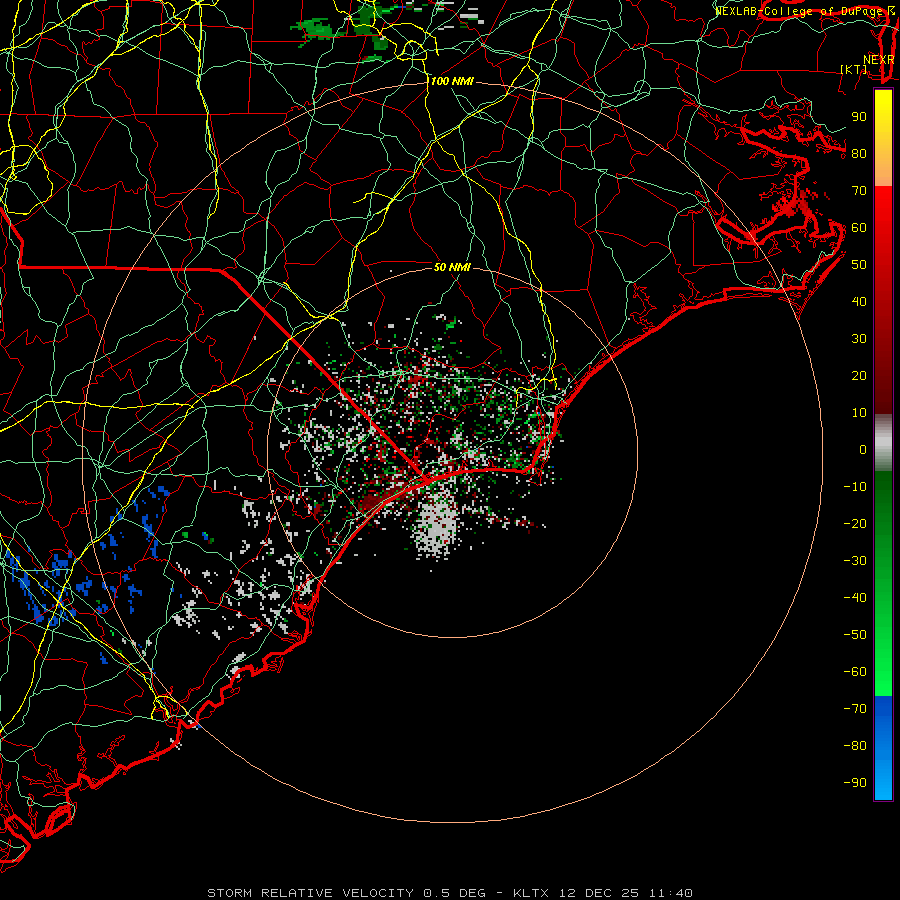Click the 100 NMI range ring label
The image size is (900, 900).
coord(452,82)
